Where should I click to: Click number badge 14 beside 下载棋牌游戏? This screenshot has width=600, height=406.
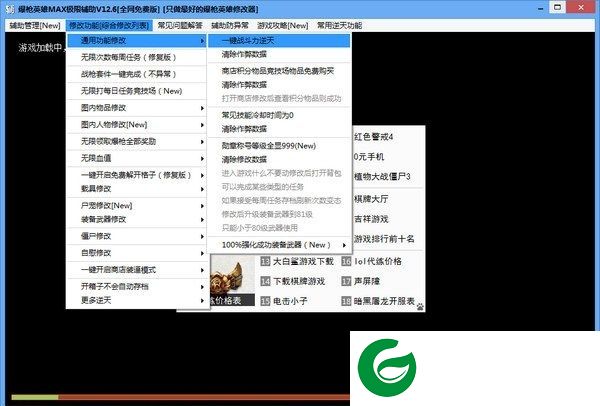coord(265,281)
